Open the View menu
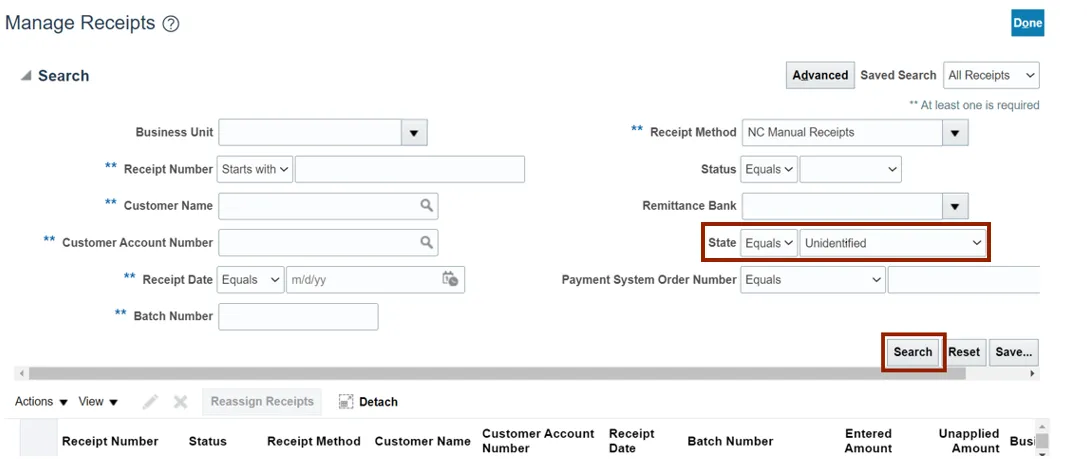 tap(98, 402)
